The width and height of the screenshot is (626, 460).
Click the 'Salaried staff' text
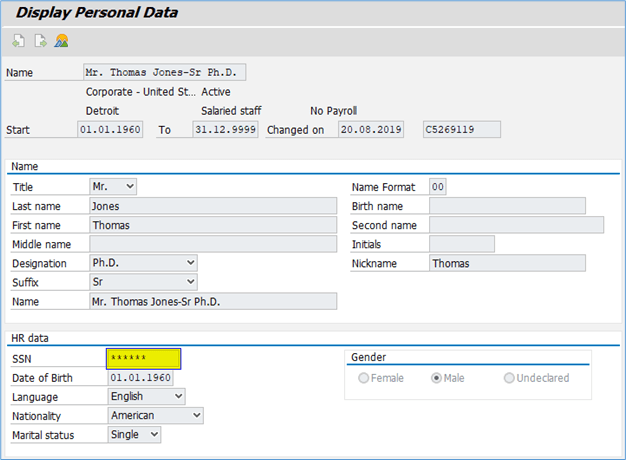tap(231, 111)
